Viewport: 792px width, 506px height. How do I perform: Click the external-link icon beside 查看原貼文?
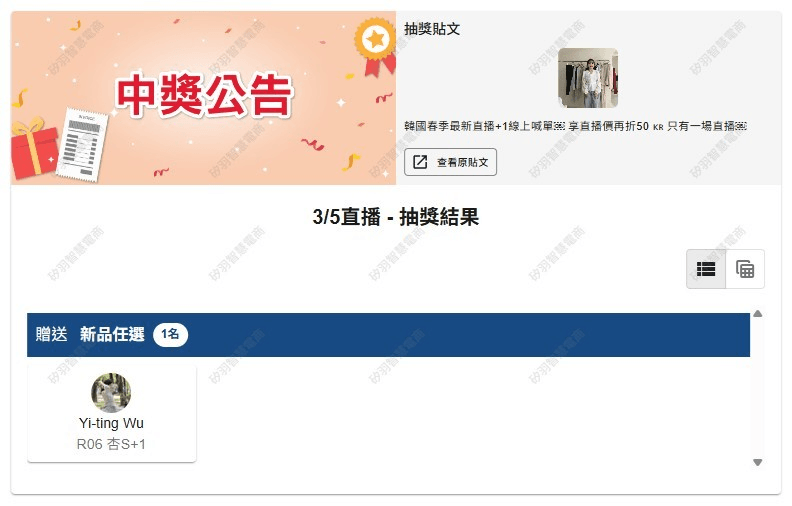point(420,162)
